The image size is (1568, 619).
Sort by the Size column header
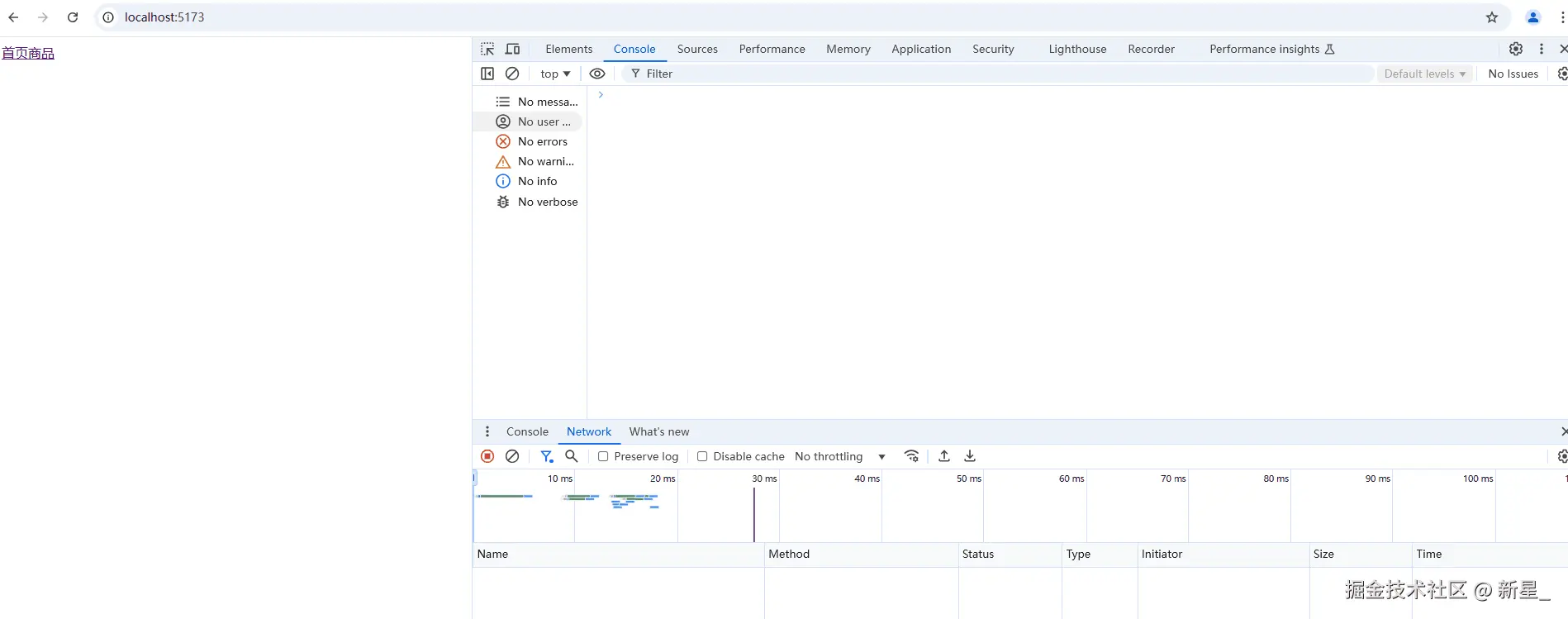click(x=1361, y=555)
